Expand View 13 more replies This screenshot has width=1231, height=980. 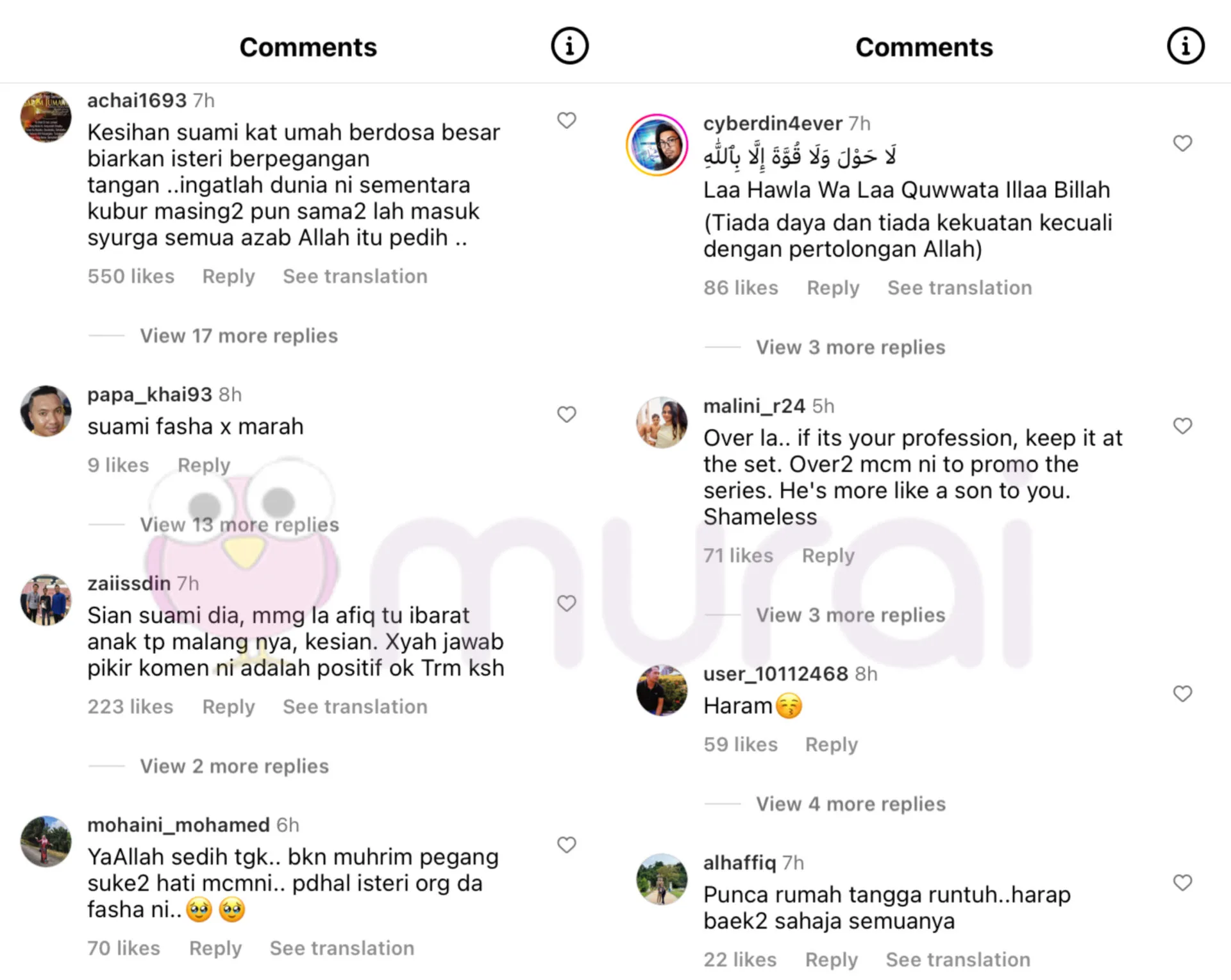coord(239,525)
